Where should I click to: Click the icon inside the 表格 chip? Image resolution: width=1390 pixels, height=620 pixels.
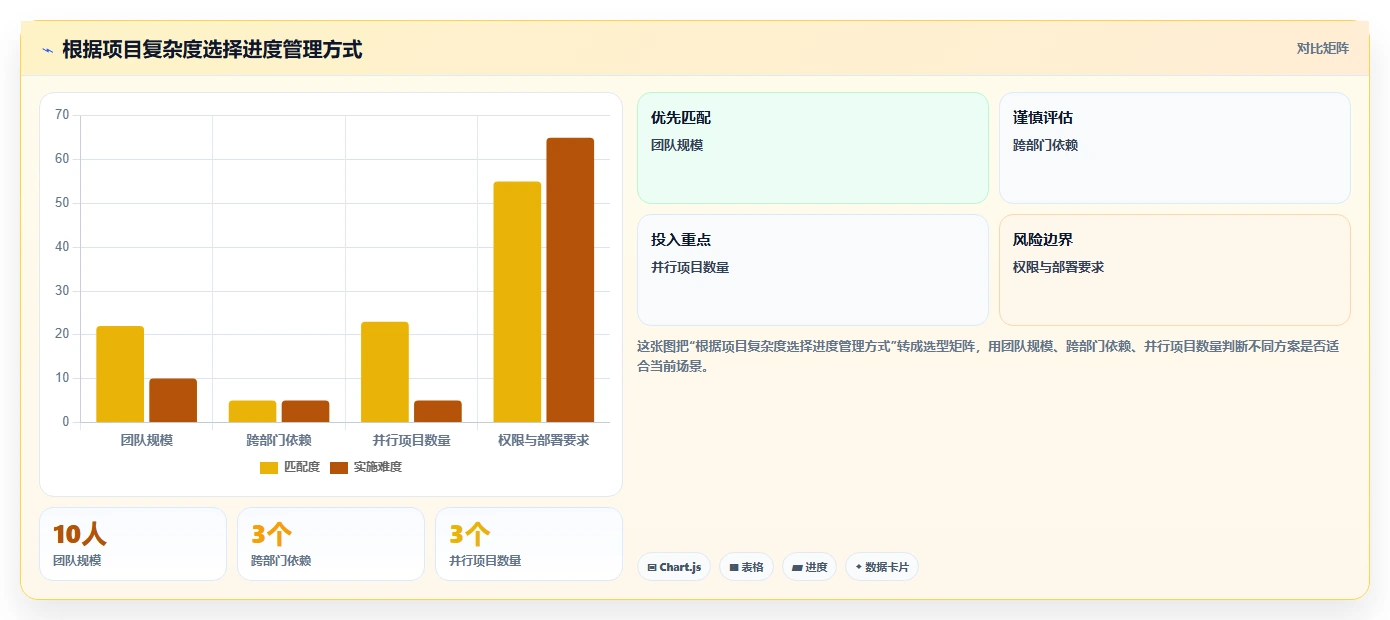pyautogui.click(x=734, y=568)
